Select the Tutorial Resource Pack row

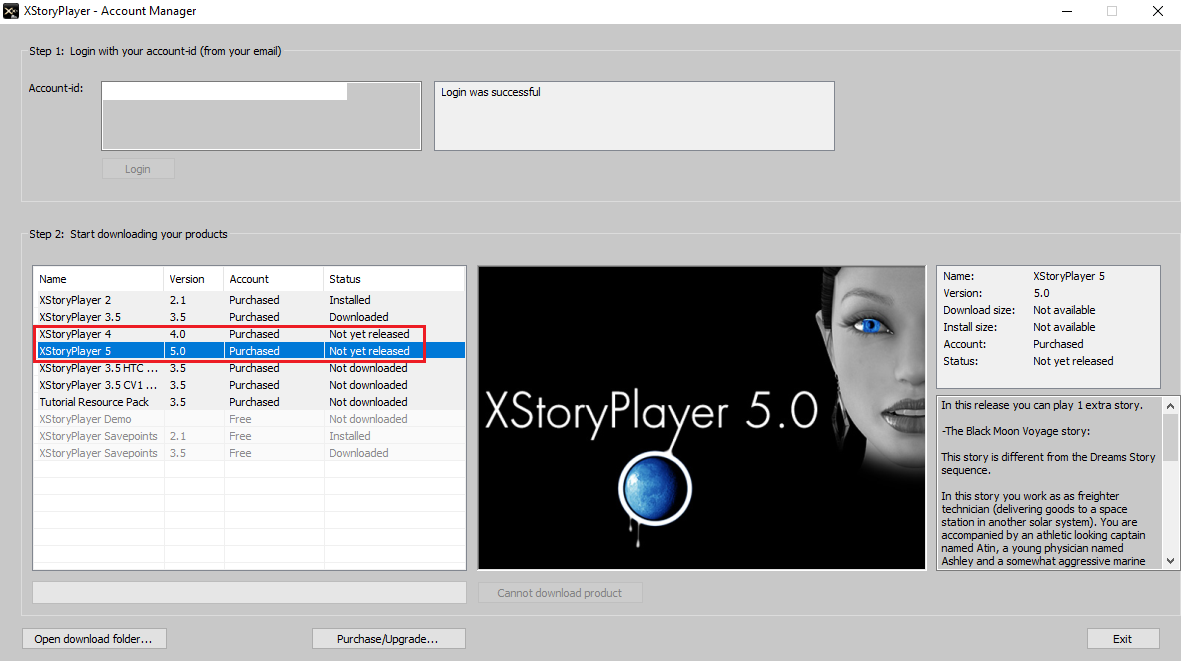[249, 402]
